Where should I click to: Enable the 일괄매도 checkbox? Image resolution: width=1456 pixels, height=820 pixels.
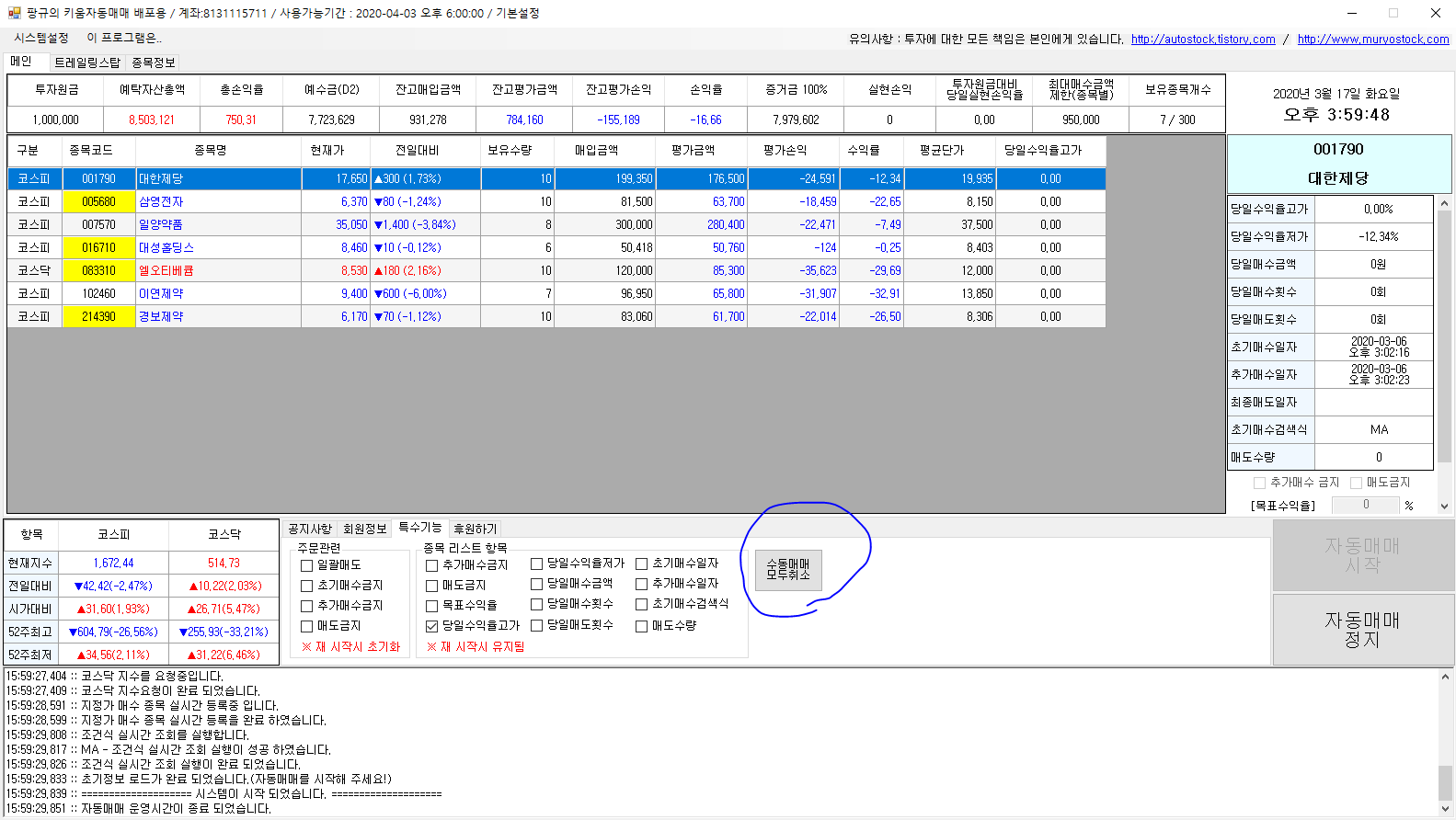point(307,565)
